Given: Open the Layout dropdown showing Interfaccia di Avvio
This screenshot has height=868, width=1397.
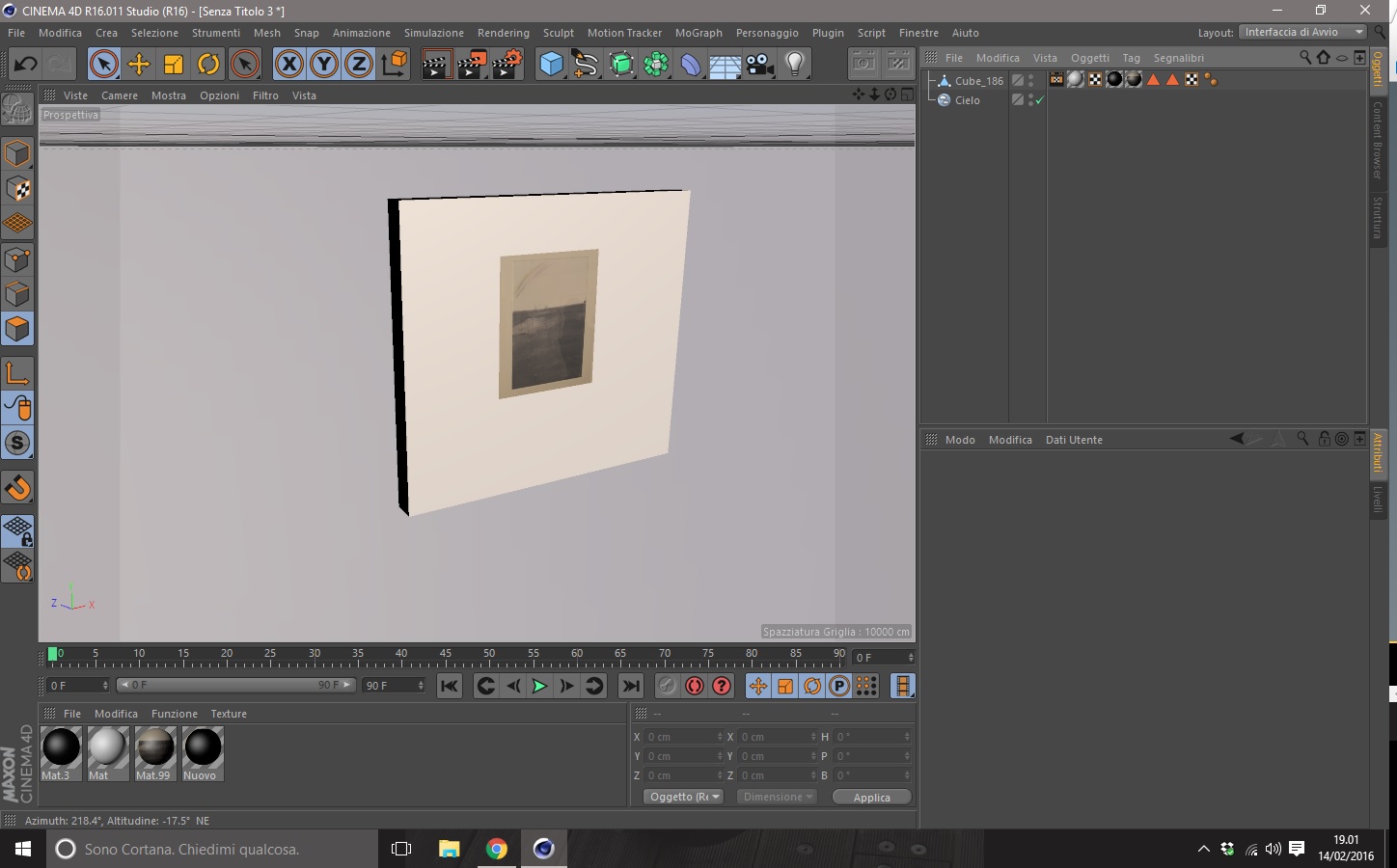Looking at the screenshot, I should coord(1302,32).
